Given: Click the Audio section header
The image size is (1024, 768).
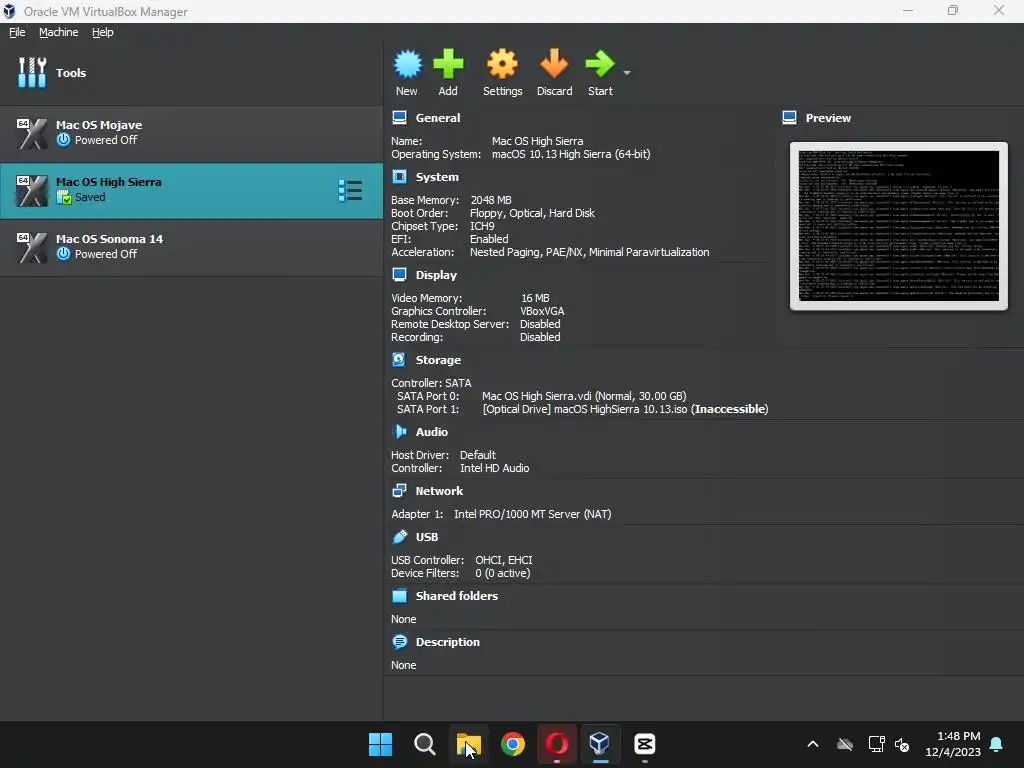Looking at the screenshot, I should point(432,432).
